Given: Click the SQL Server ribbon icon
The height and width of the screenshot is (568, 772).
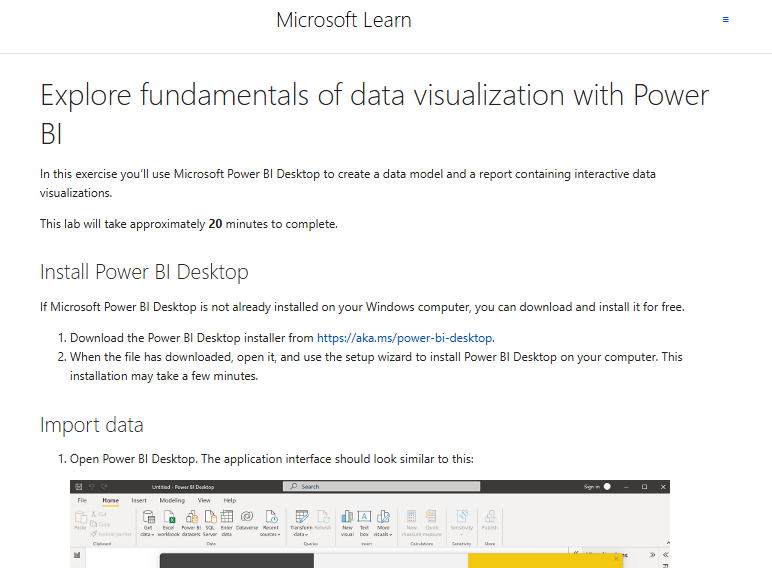Looking at the screenshot, I should coord(210,523).
